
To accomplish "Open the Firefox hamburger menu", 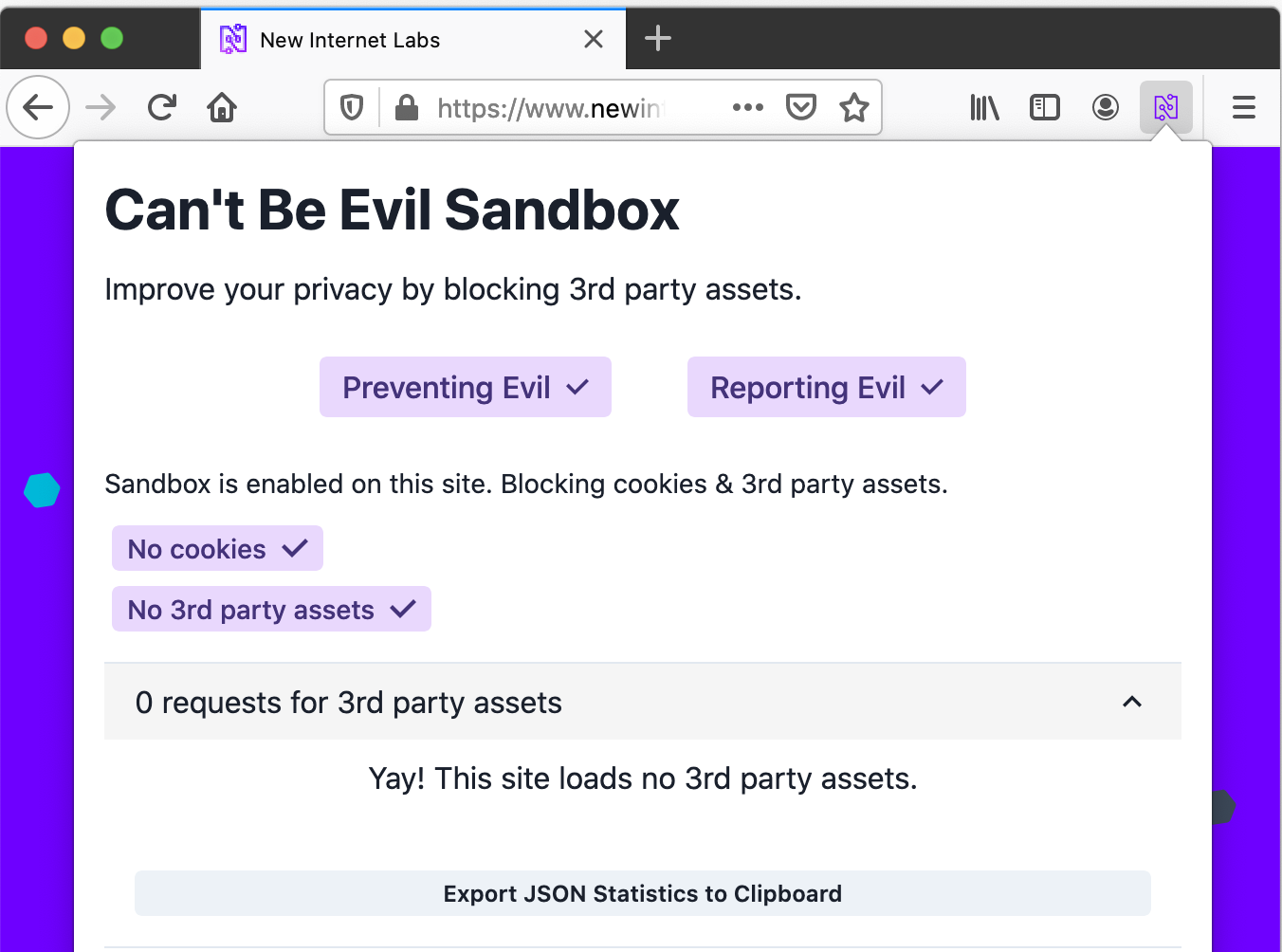I will coord(1243,107).
